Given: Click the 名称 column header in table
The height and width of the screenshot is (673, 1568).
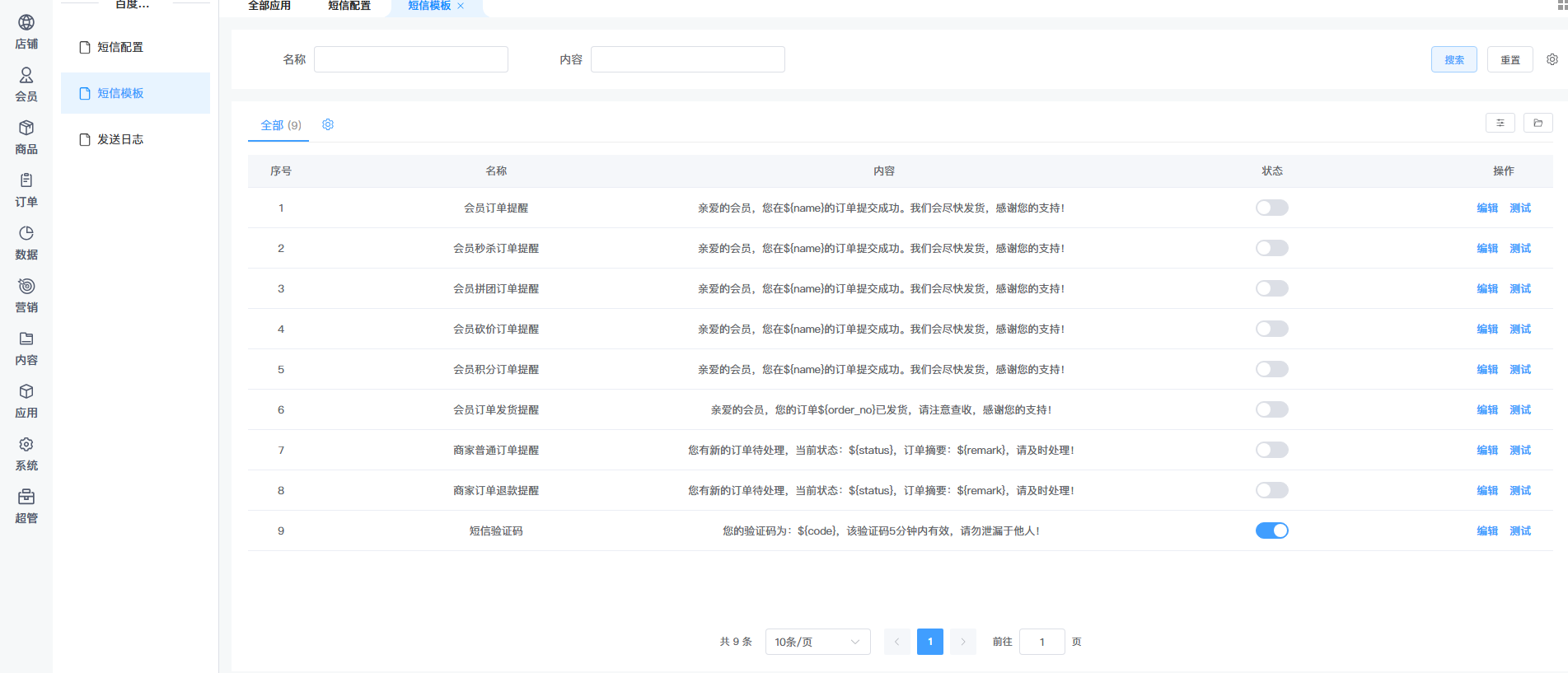Looking at the screenshot, I should (x=496, y=171).
